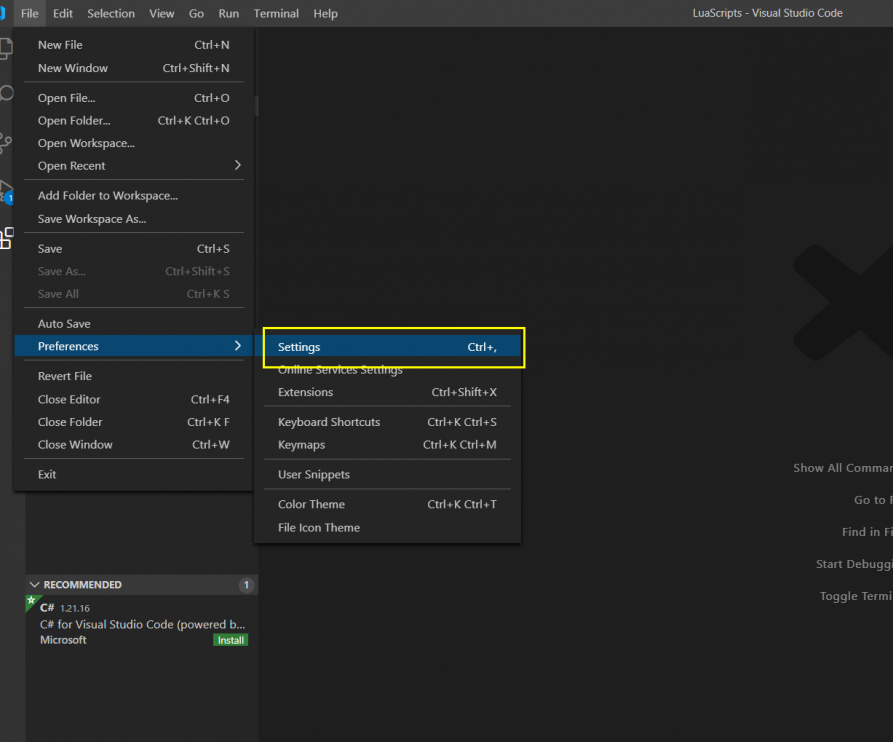Open the Terminal menu in menu bar
The width and height of the screenshot is (893, 742).
pyautogui.click(x=276, y=13)
